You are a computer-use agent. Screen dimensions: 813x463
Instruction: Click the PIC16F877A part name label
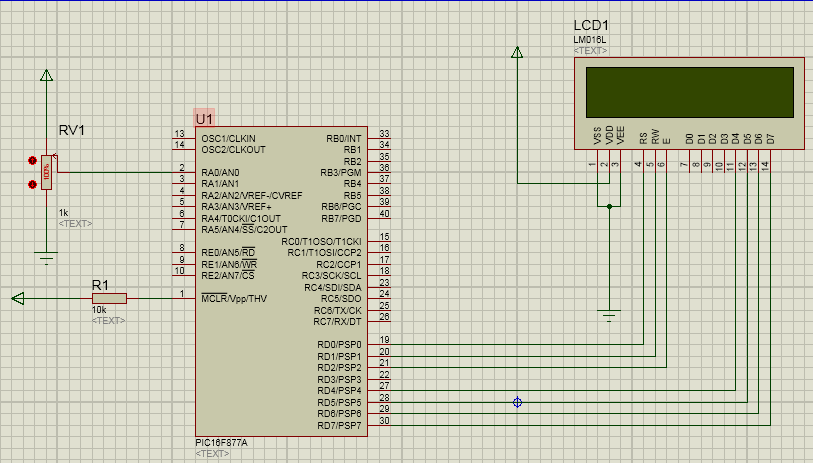click(222, 442)
